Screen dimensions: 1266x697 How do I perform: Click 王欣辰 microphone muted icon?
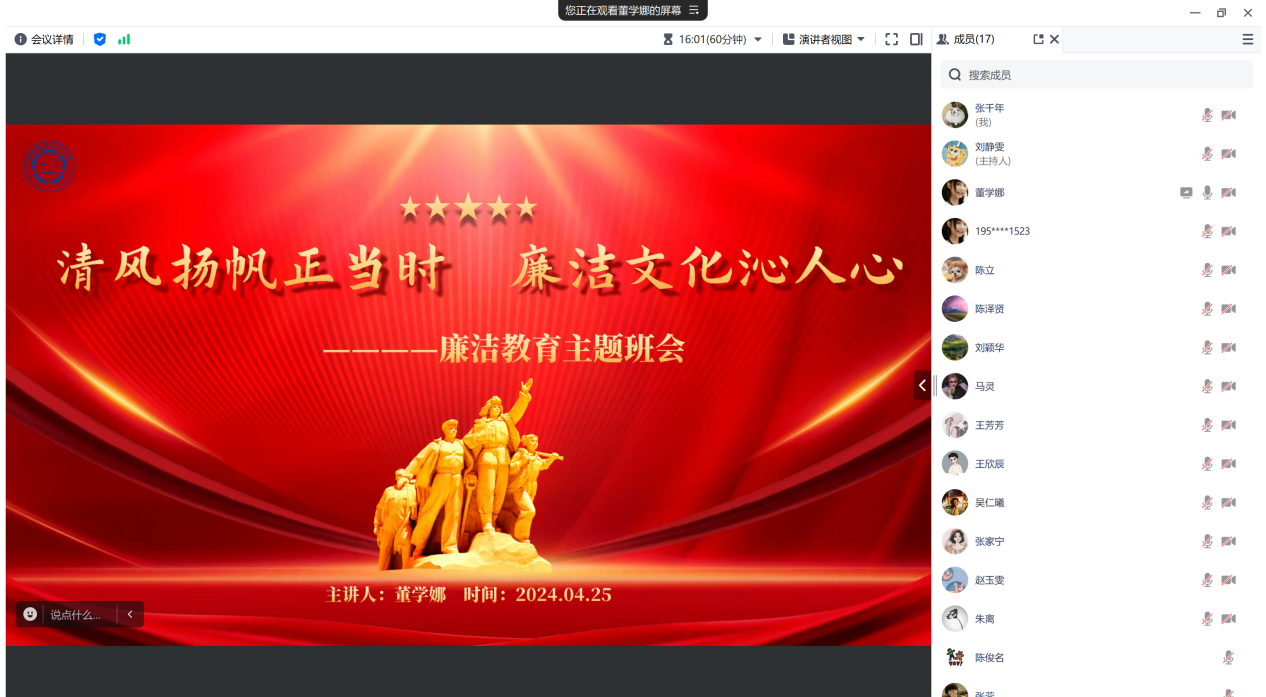[x=1207, y=464]
